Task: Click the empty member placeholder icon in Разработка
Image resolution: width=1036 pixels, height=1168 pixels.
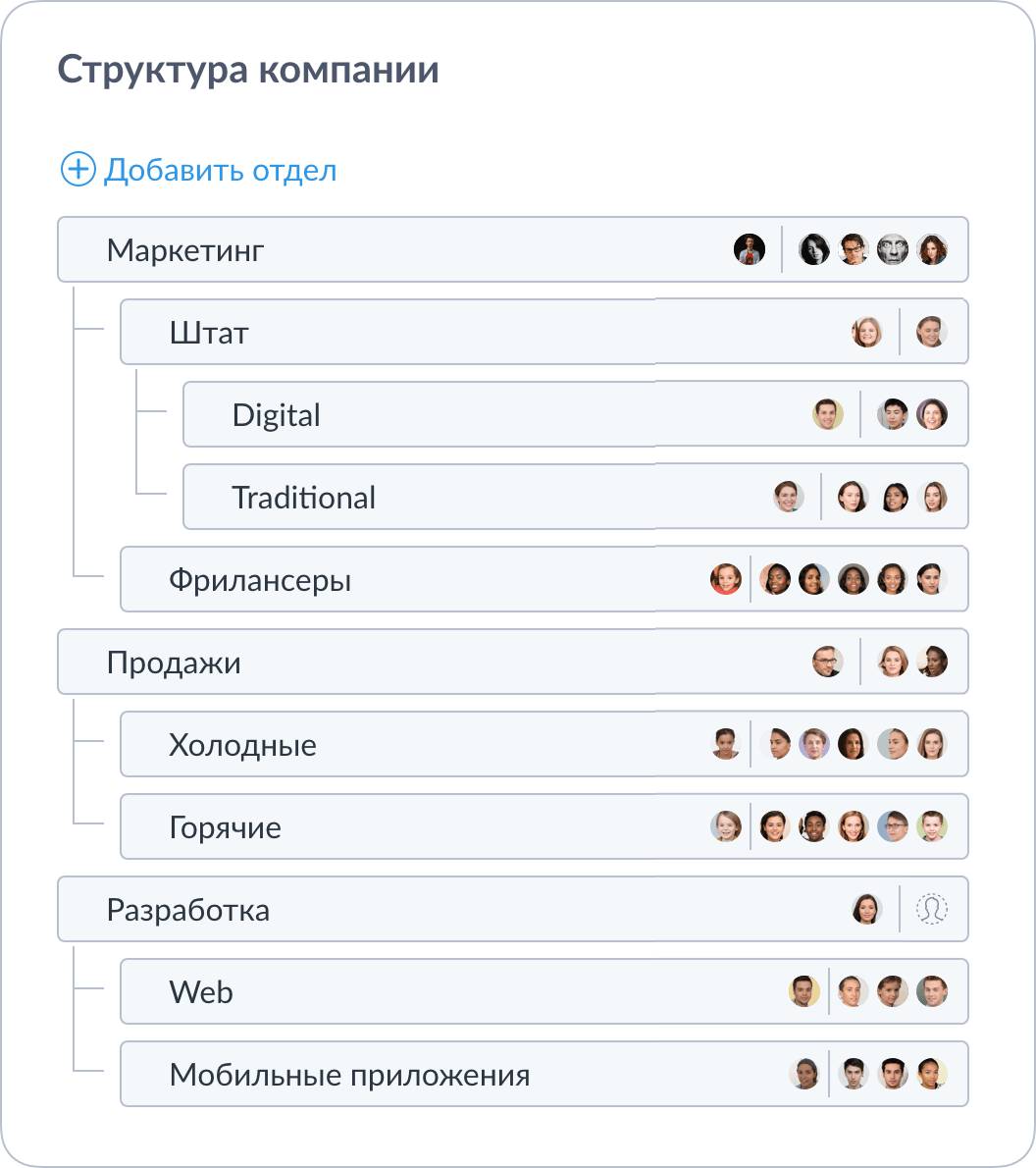Action: 931,909
